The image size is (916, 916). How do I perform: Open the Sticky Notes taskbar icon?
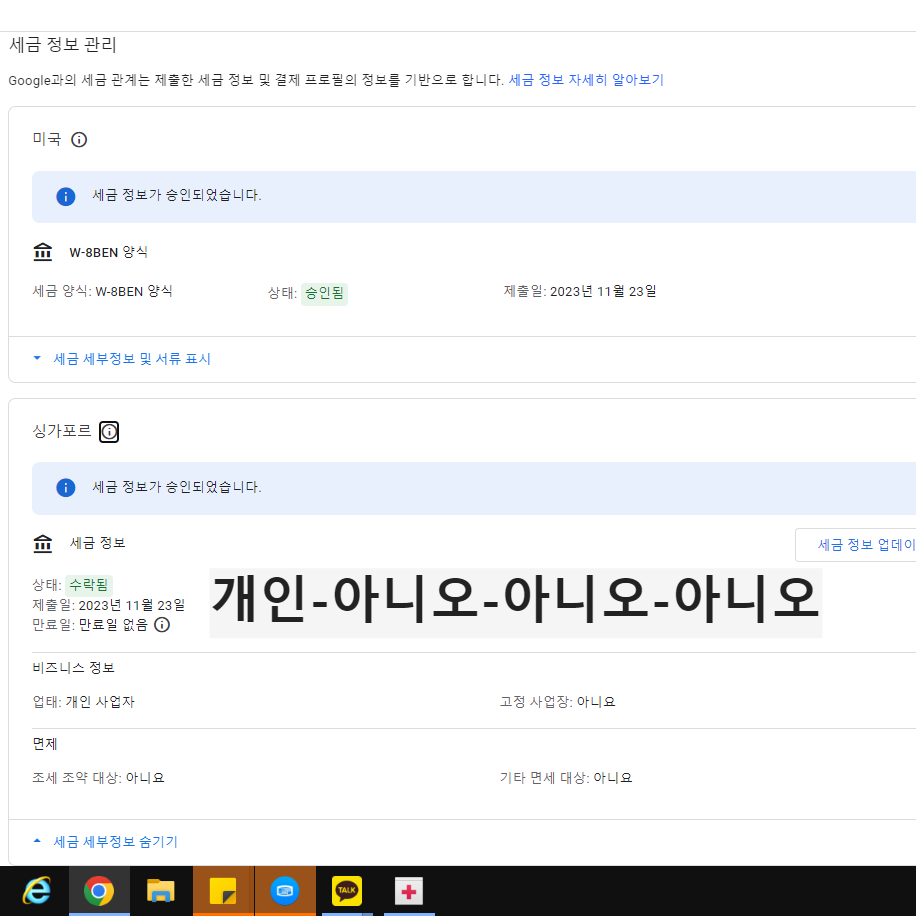point(223,891)
